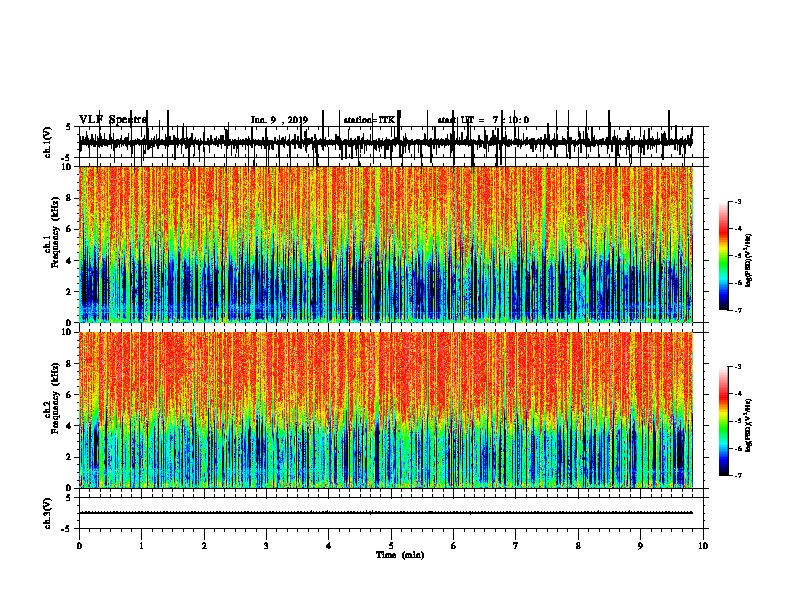Click the "9" minute tick label
Viewport: 792px width, 612px height.
coord(640,546)
